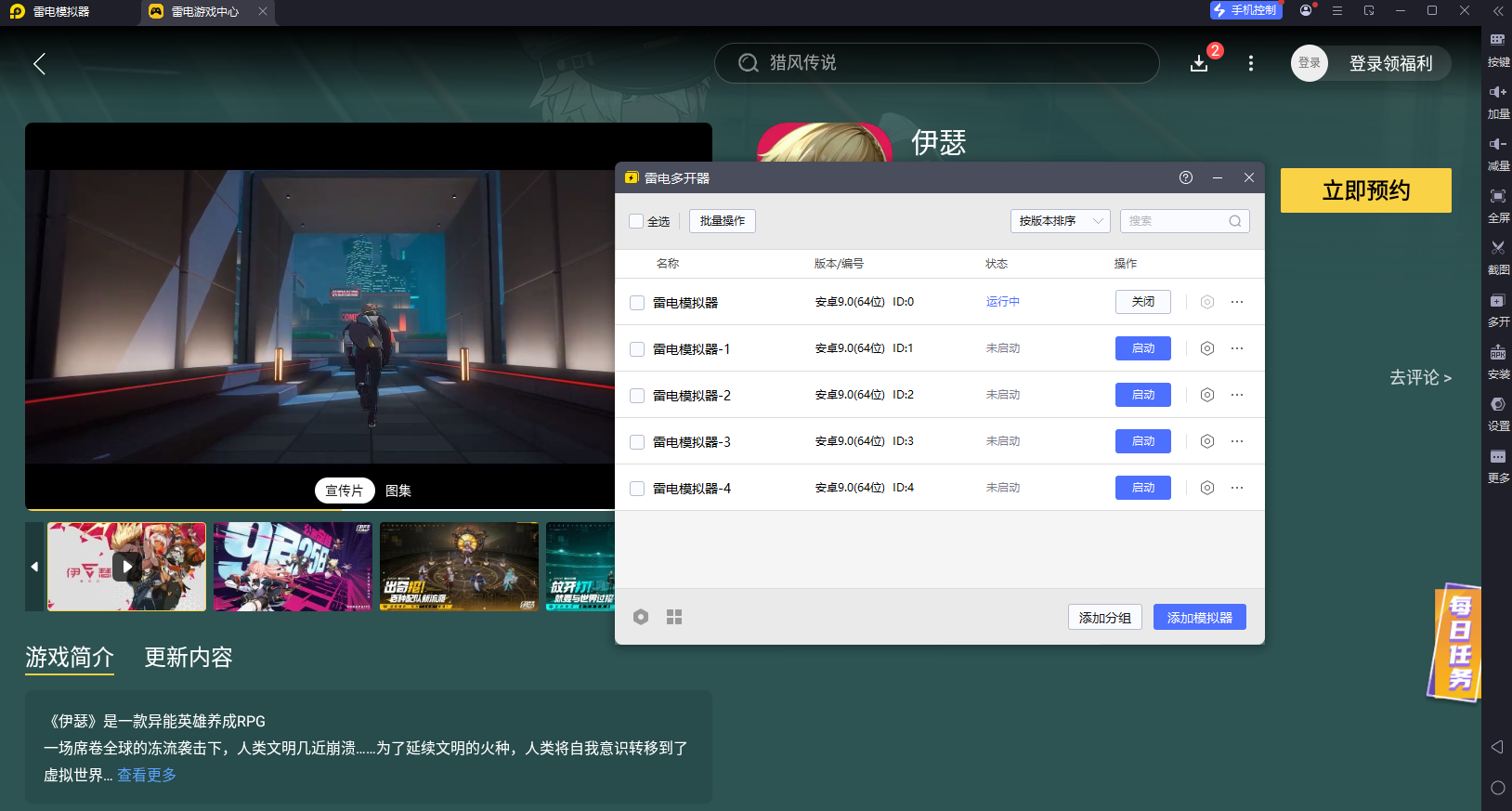Image resolution: width=1512 pixels, height=811 pixels.
Task: Open the user account icon in title bar
Action: 1306,10
